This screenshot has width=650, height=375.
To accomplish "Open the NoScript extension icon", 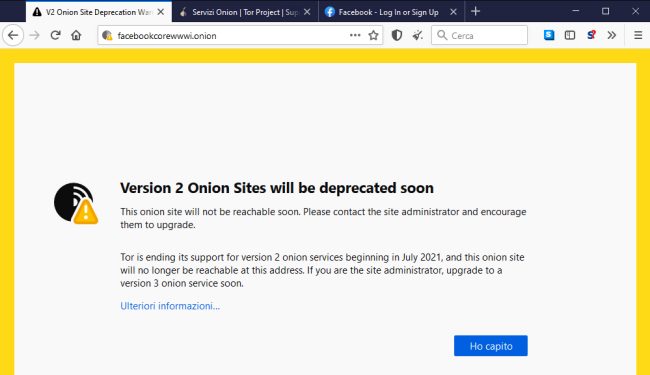I will point(591,35).
